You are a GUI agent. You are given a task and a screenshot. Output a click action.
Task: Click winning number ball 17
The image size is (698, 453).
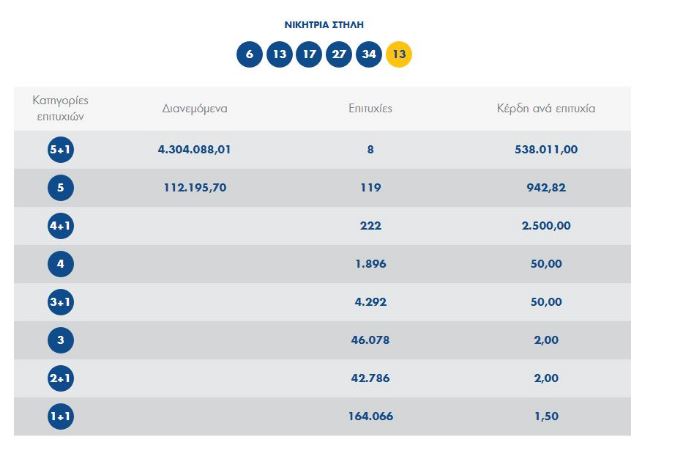(x=310, y=54)
